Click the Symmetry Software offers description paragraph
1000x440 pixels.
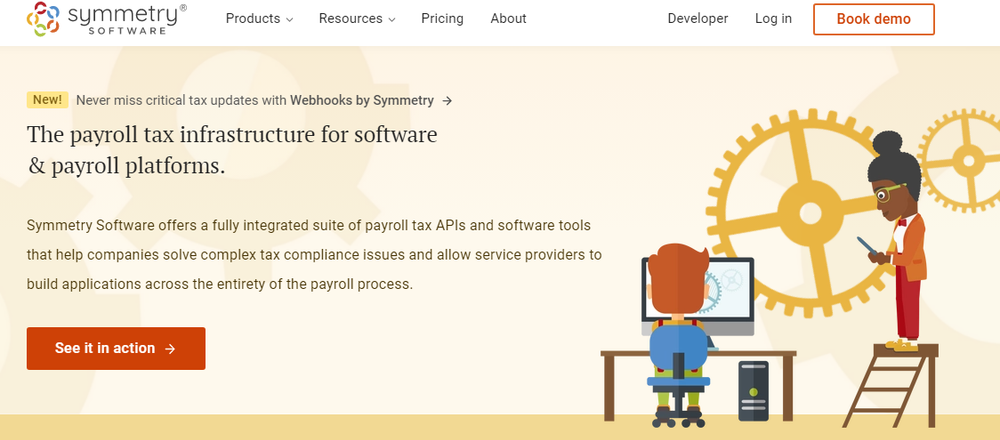point(314,254)
